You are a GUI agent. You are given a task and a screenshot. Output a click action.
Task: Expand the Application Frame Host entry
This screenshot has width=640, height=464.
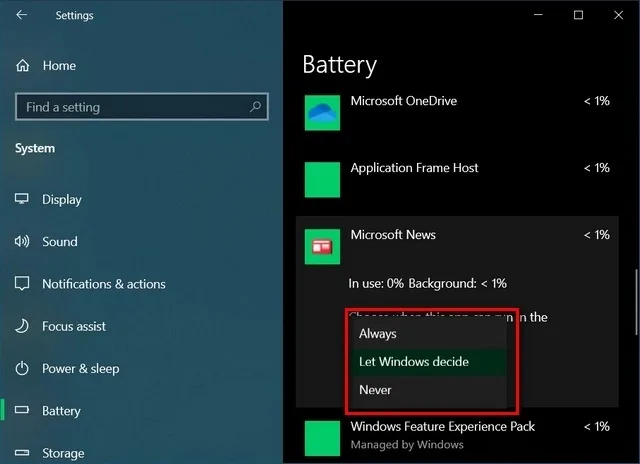pos(457,180)
